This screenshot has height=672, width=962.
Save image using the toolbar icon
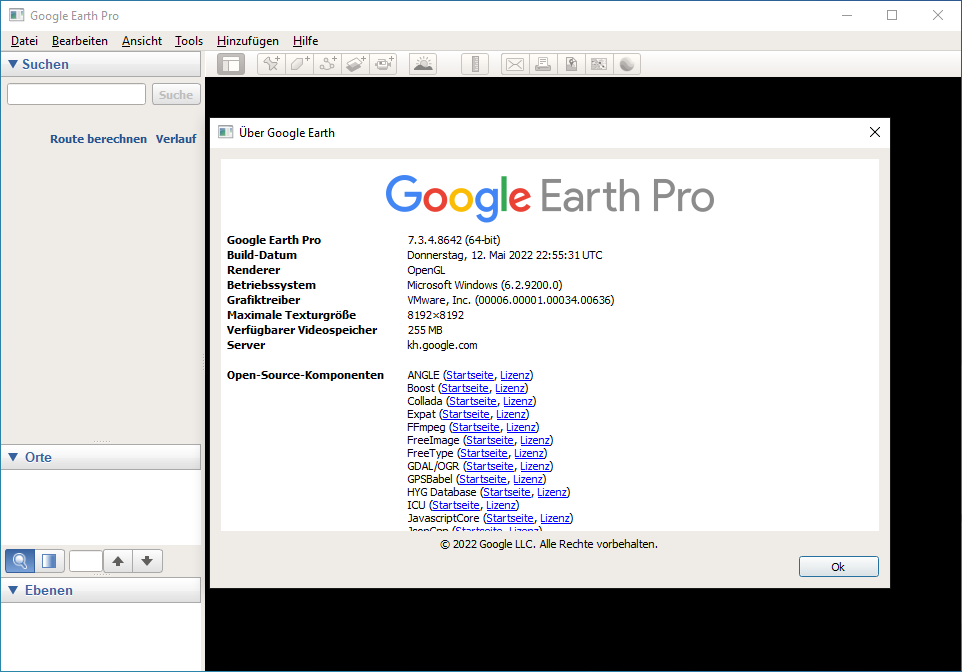[571, 64]
